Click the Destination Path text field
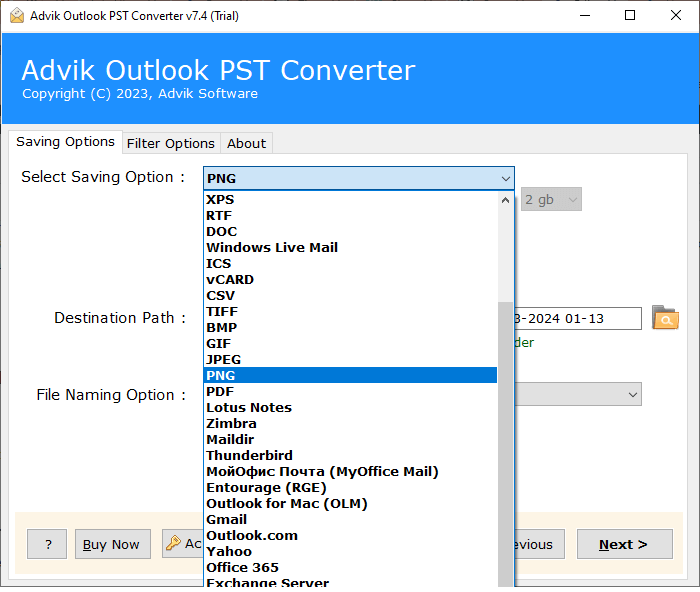Screen dimensions: 700x592 tap(578, 318)
